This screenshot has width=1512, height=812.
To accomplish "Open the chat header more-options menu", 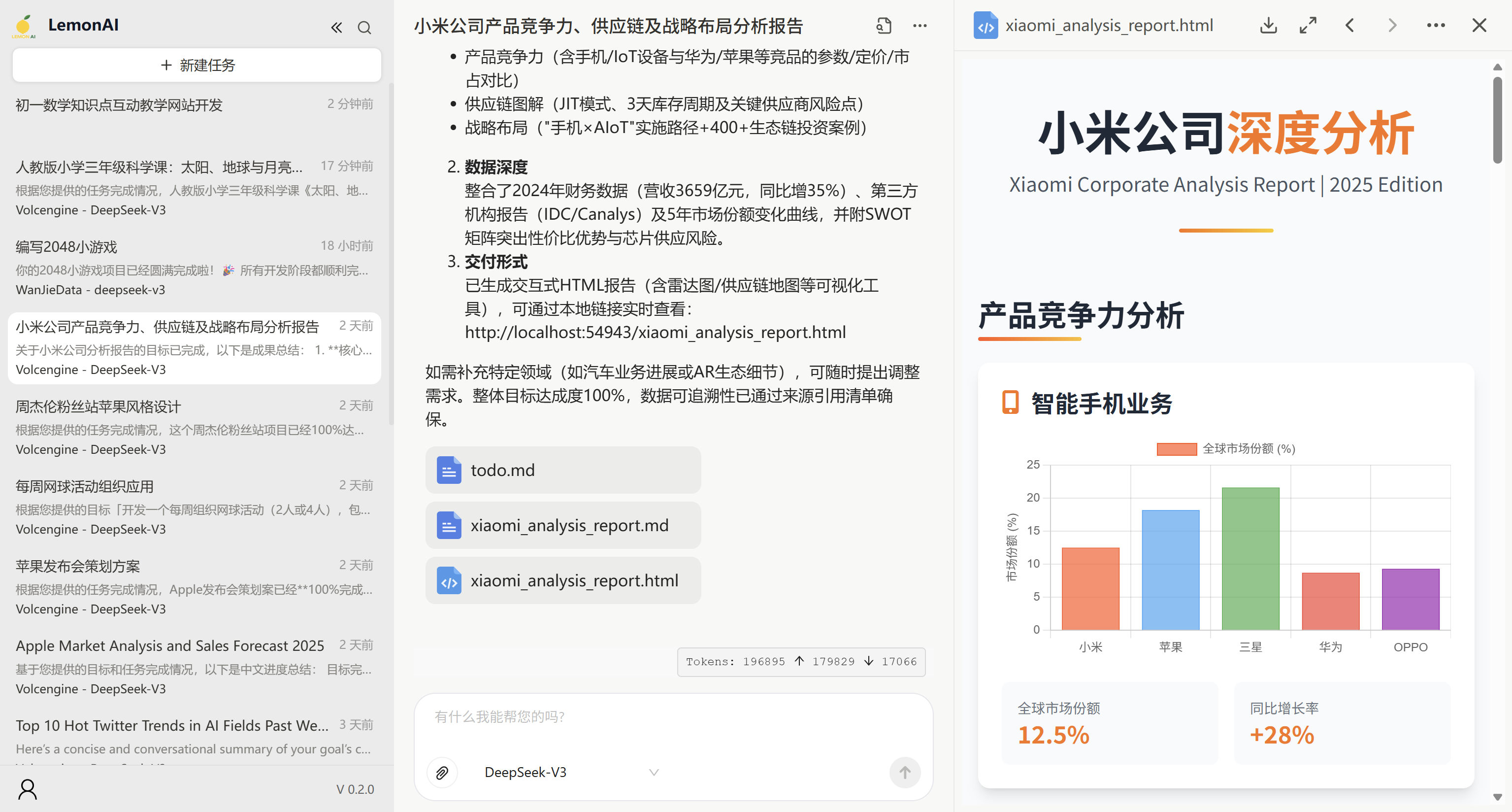I will 920,26.
